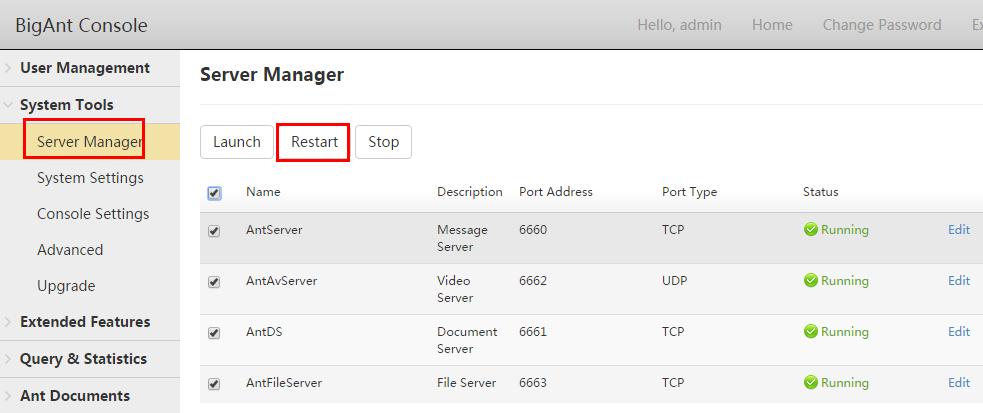Image resolution: width=983 pixels, height=413 pixels.
Task: Click port address 6660
Action: point(533,230)
